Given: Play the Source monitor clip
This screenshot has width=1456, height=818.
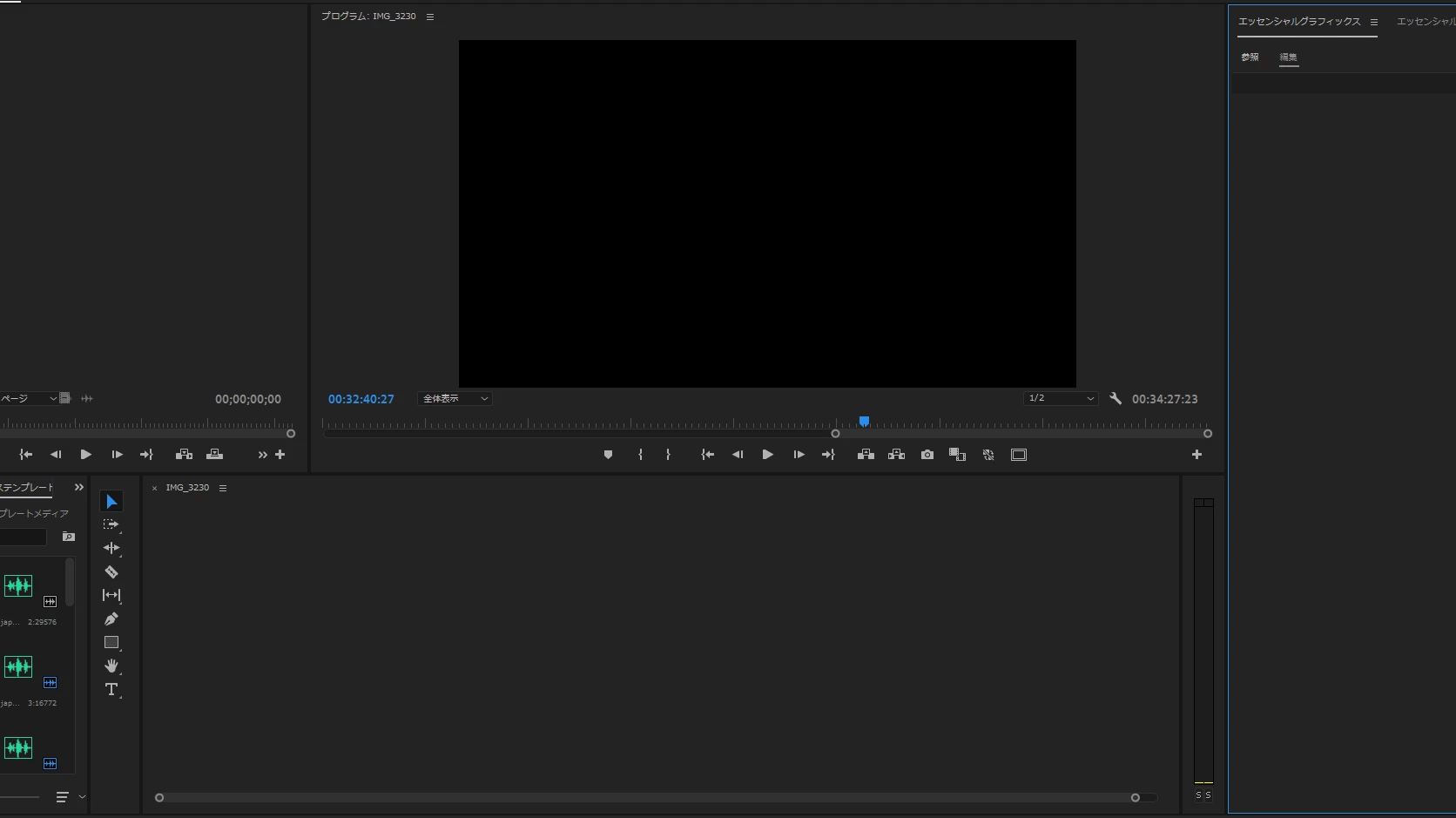Looking at the screenshot, I should coord(85,455).
